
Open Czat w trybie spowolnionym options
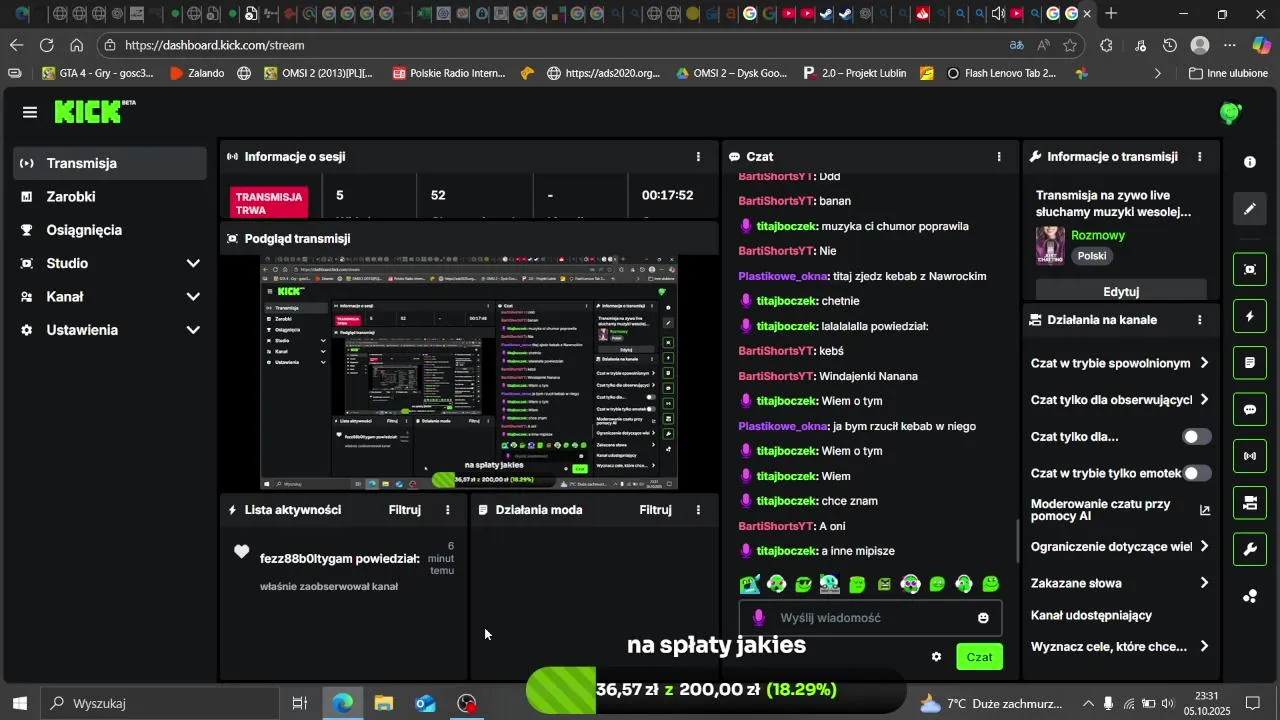tap(1120, 363)
